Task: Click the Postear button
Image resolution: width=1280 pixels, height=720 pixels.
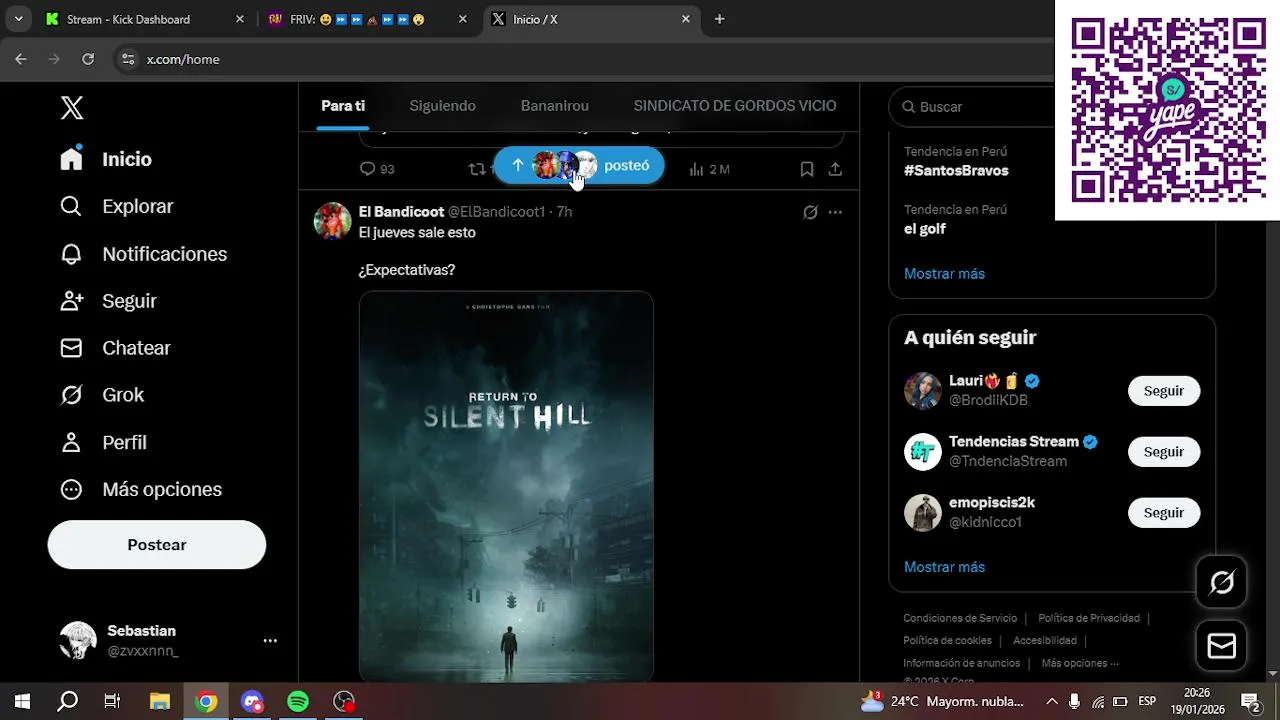Action: 157,545
